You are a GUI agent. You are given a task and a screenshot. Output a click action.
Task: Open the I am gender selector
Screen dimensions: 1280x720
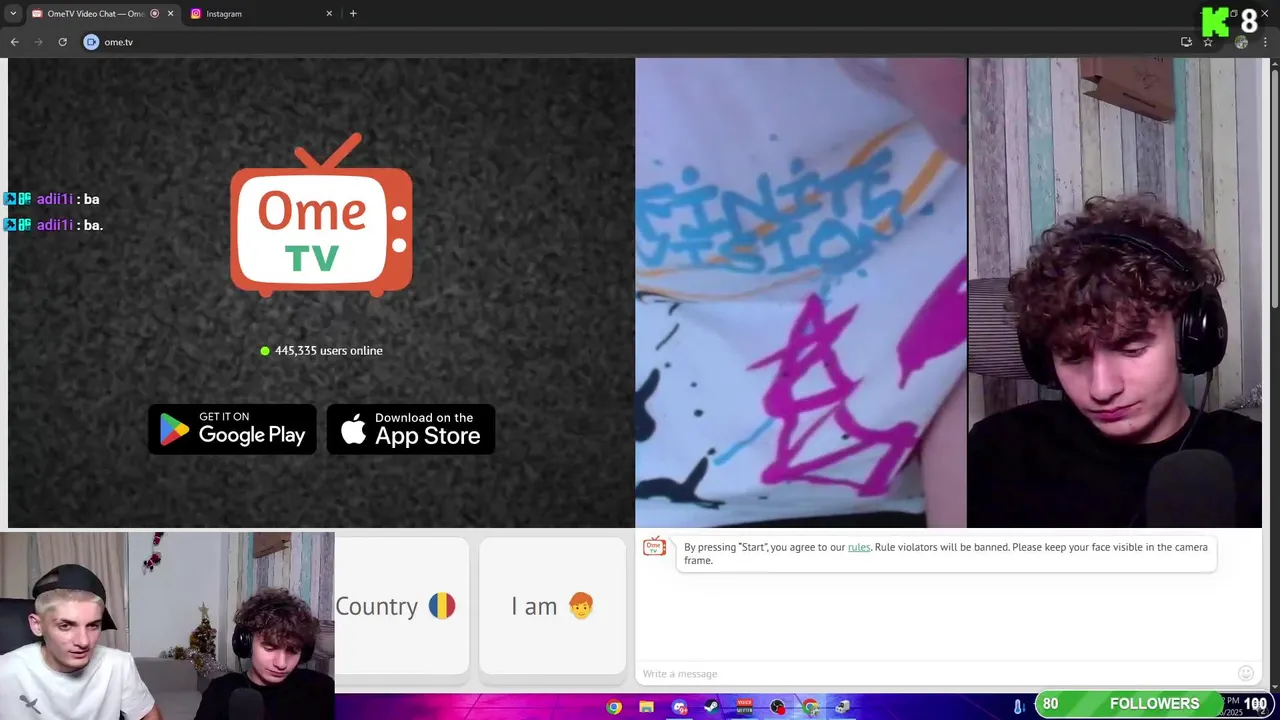[x=552, y=606]
